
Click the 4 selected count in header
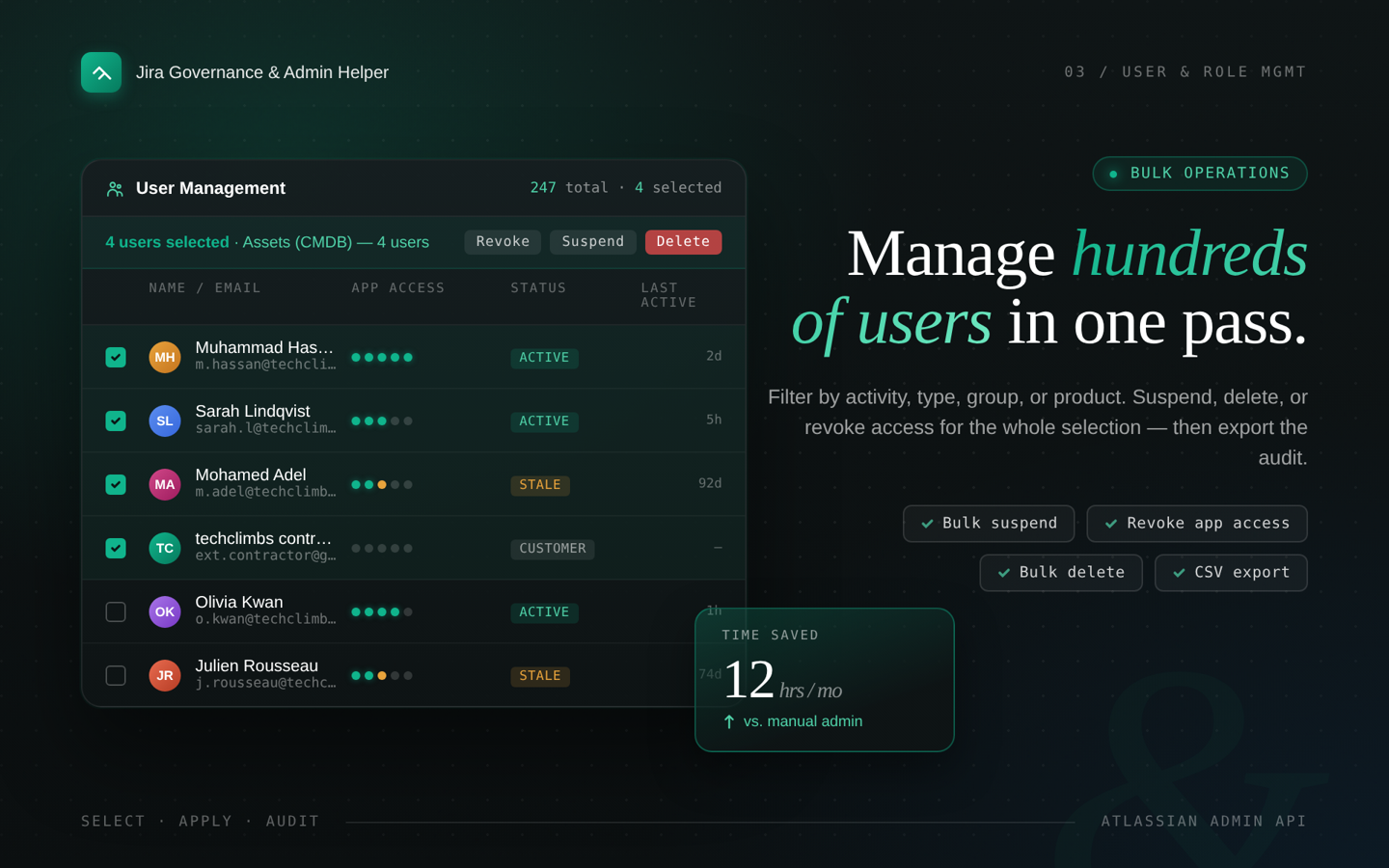[678, 188]
